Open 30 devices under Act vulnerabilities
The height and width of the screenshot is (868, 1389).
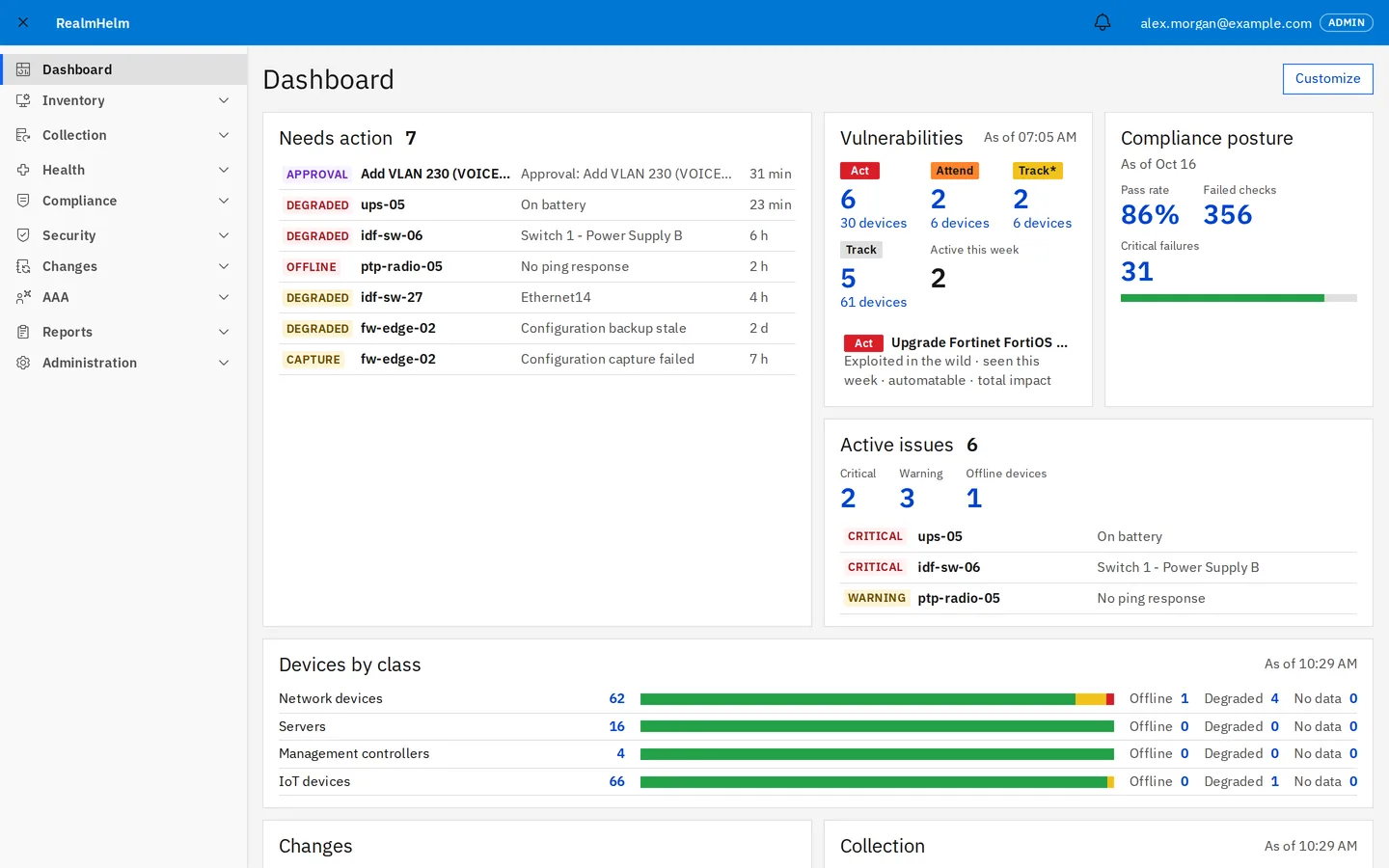[873, 223]
